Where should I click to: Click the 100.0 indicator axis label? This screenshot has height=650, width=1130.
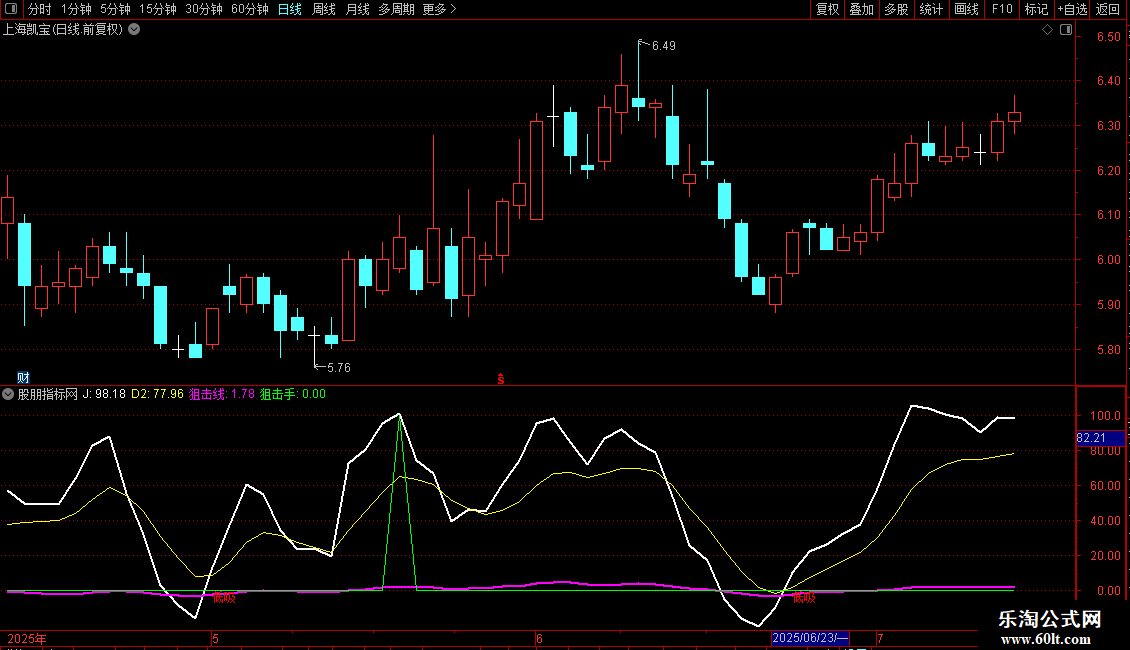1105,416
